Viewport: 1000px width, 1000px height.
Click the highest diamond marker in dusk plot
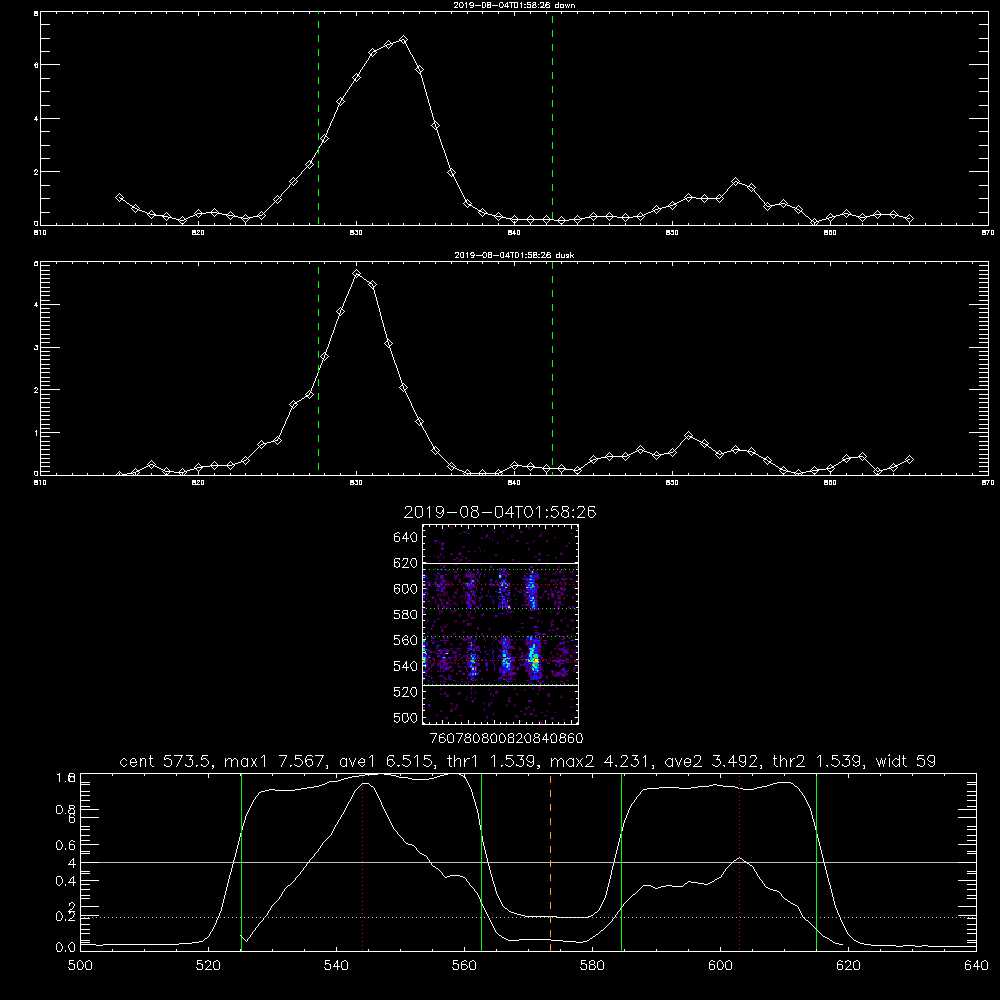[x=357, y=274]
